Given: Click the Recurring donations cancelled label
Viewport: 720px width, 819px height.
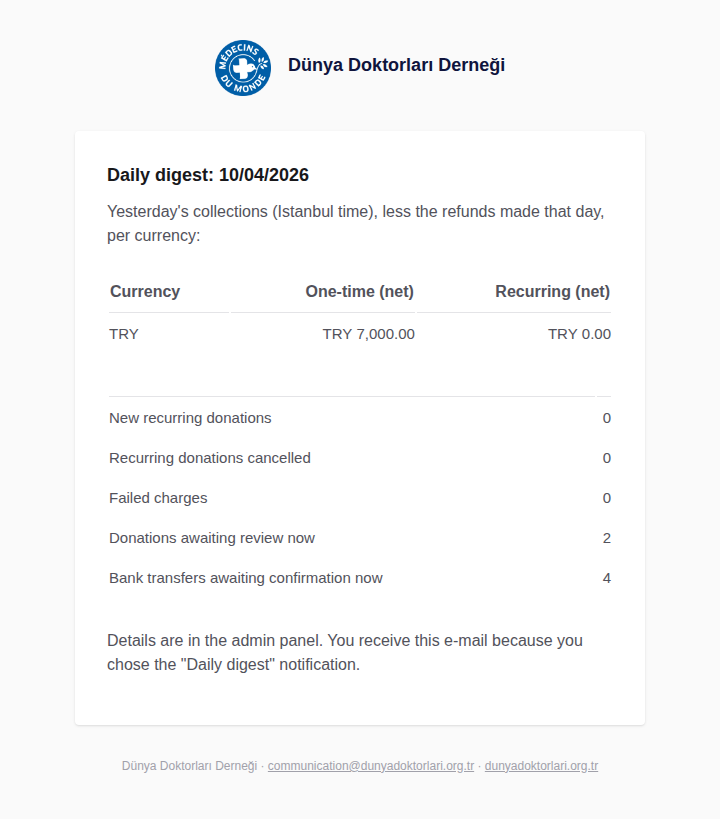Looking at the screenshot, I should [x=210, y=458].
